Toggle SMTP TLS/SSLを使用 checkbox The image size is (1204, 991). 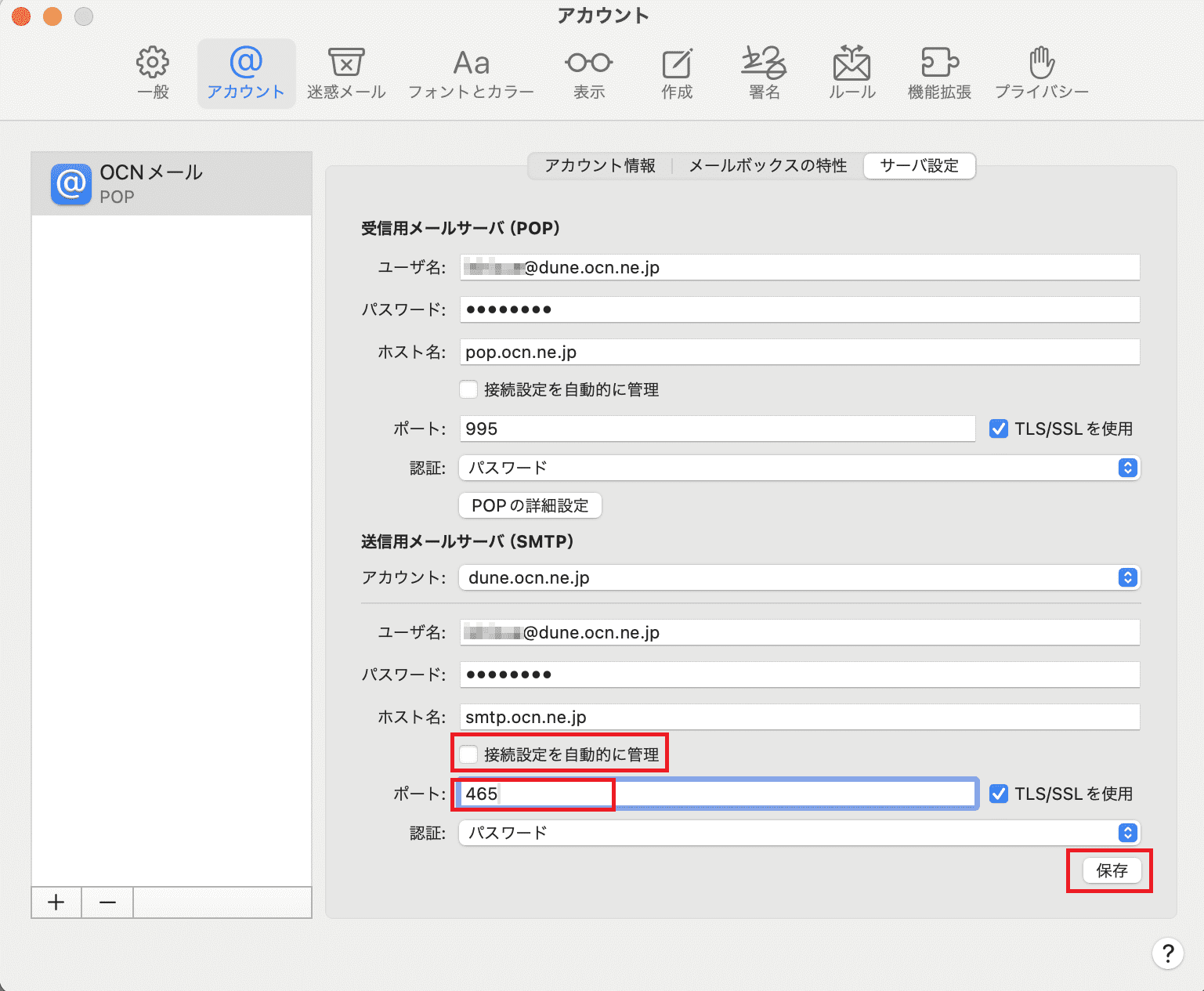click(999, 794)
